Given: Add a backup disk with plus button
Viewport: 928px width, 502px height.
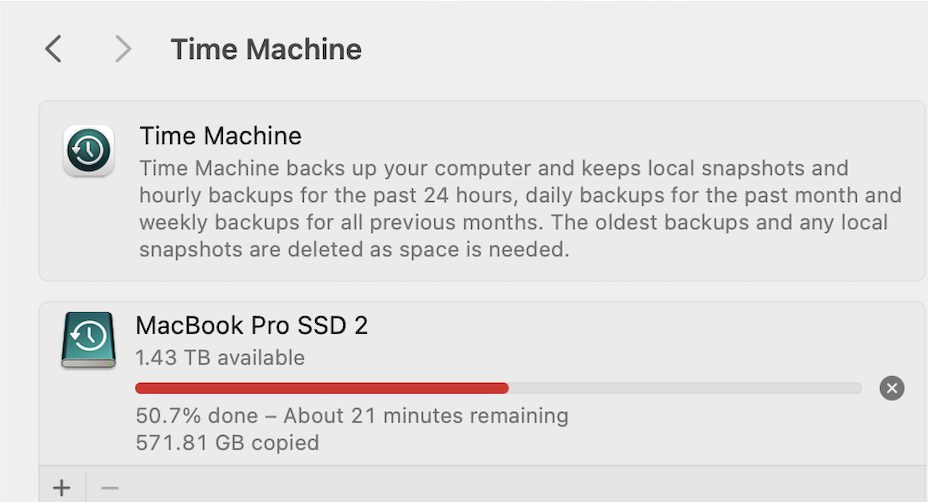Looking at the screenshot, I should [62, 488].
